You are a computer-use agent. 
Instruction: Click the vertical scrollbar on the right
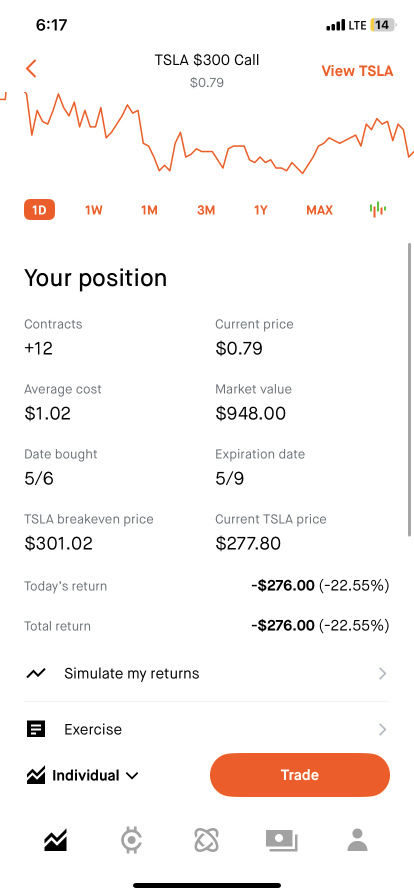[409, 390]
